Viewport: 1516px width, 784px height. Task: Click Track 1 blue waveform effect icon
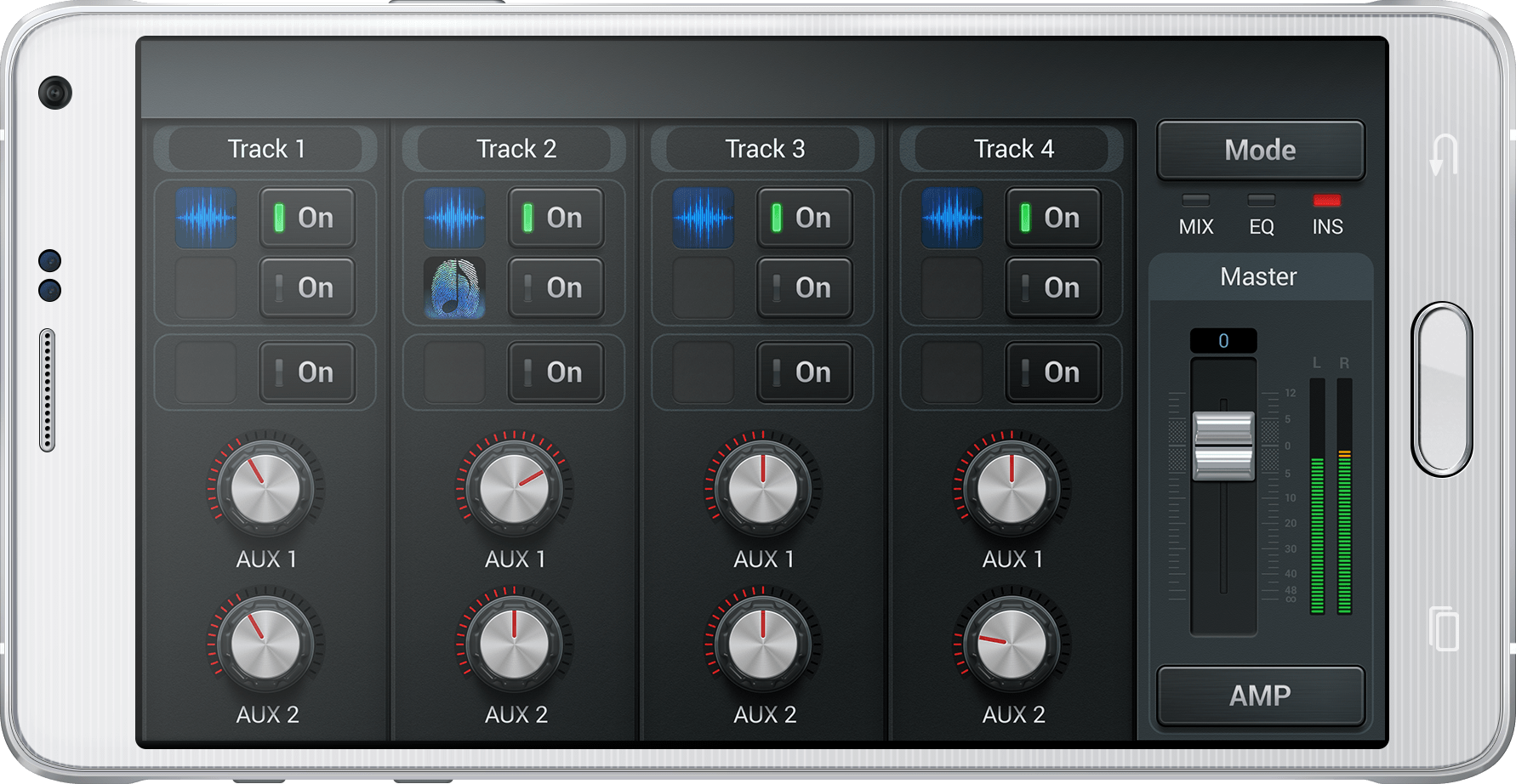206,218
